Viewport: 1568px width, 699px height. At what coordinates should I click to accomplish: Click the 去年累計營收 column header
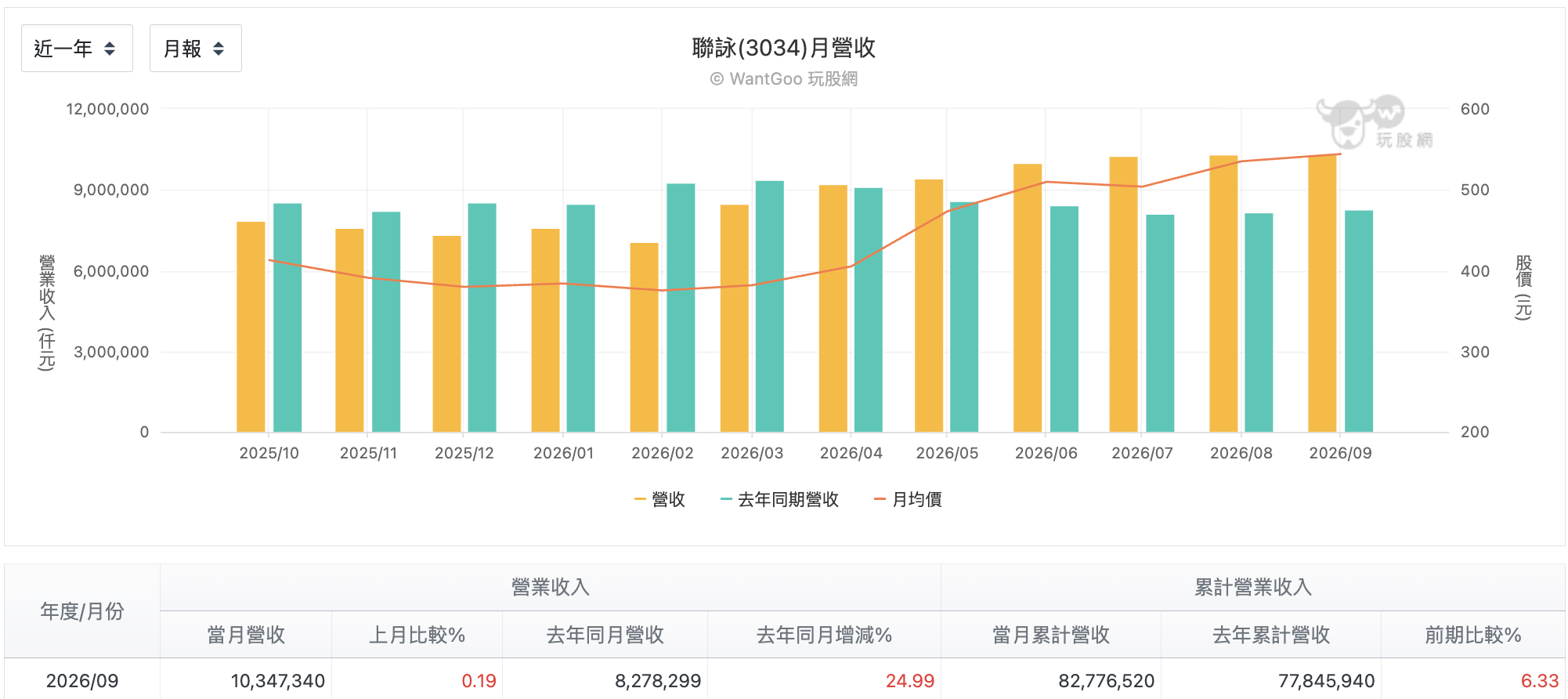click(1271, 635)
